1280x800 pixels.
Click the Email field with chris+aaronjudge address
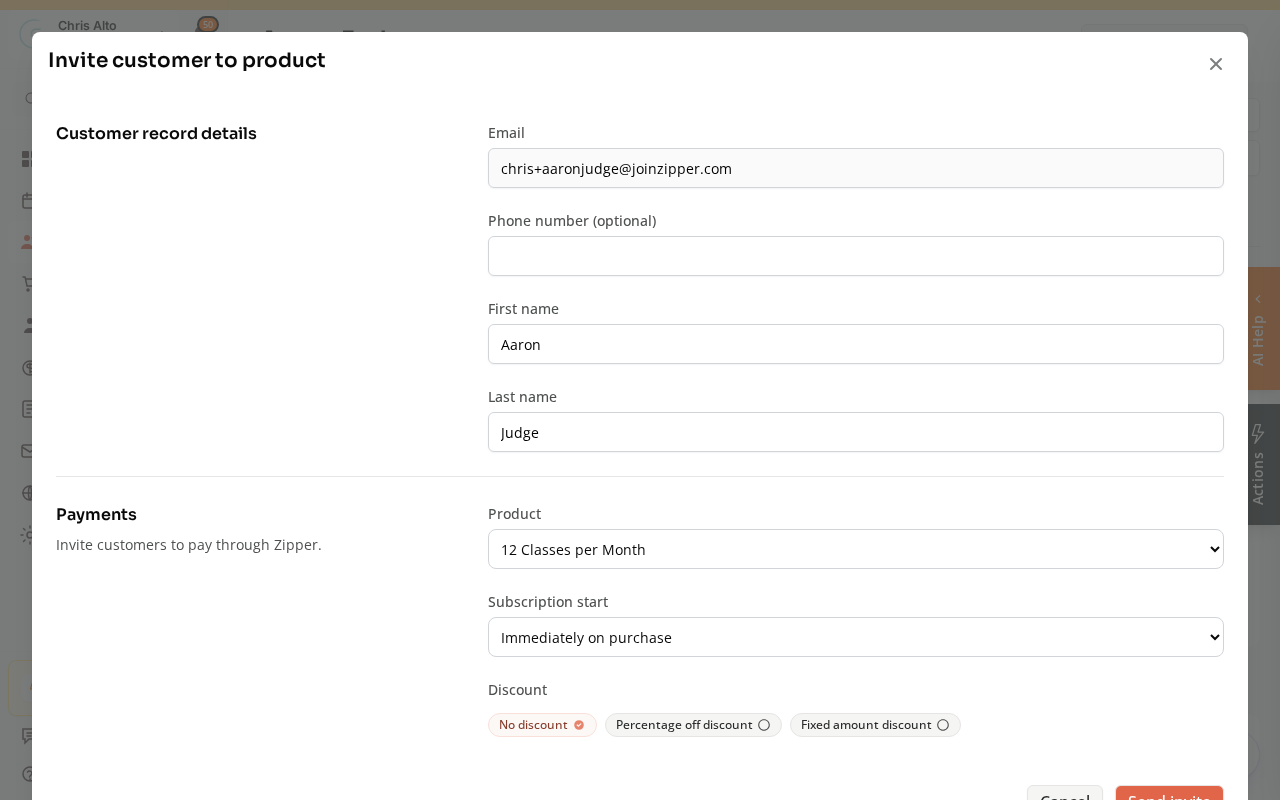pyautogui.click(x=856, y=168)
